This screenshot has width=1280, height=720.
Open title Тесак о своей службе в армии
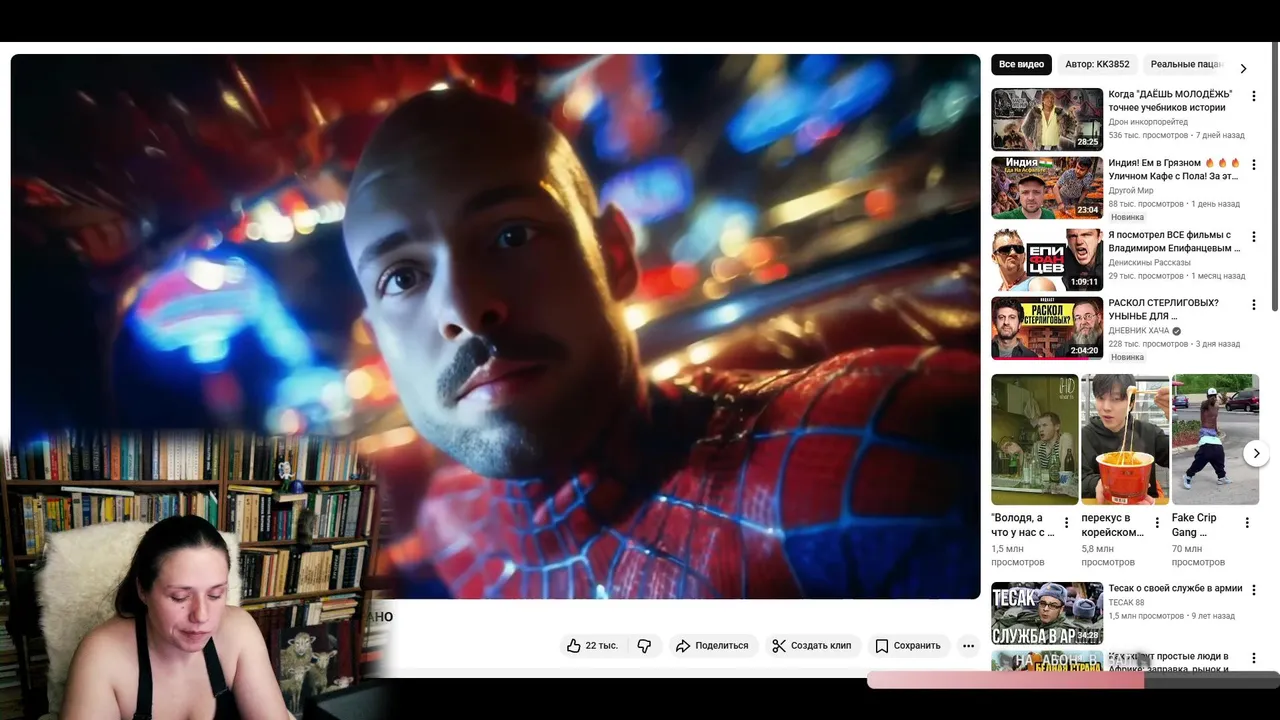tap(1175, 588)
